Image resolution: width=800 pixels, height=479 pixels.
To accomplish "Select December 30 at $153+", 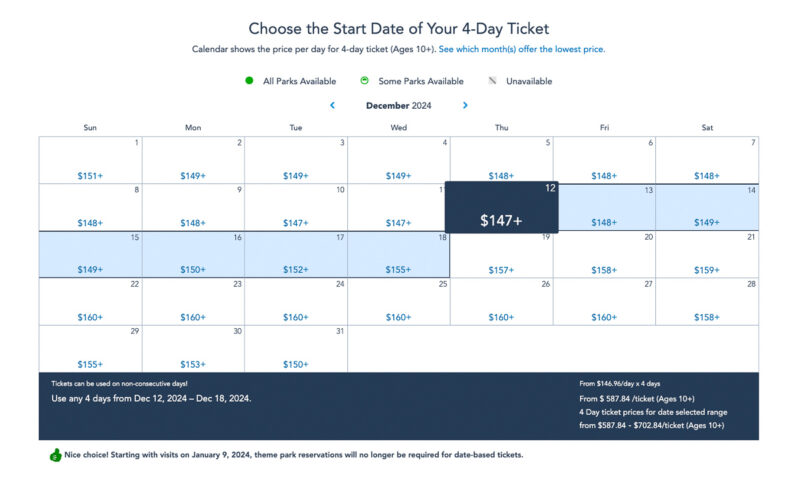I will [x=193, y=349].
